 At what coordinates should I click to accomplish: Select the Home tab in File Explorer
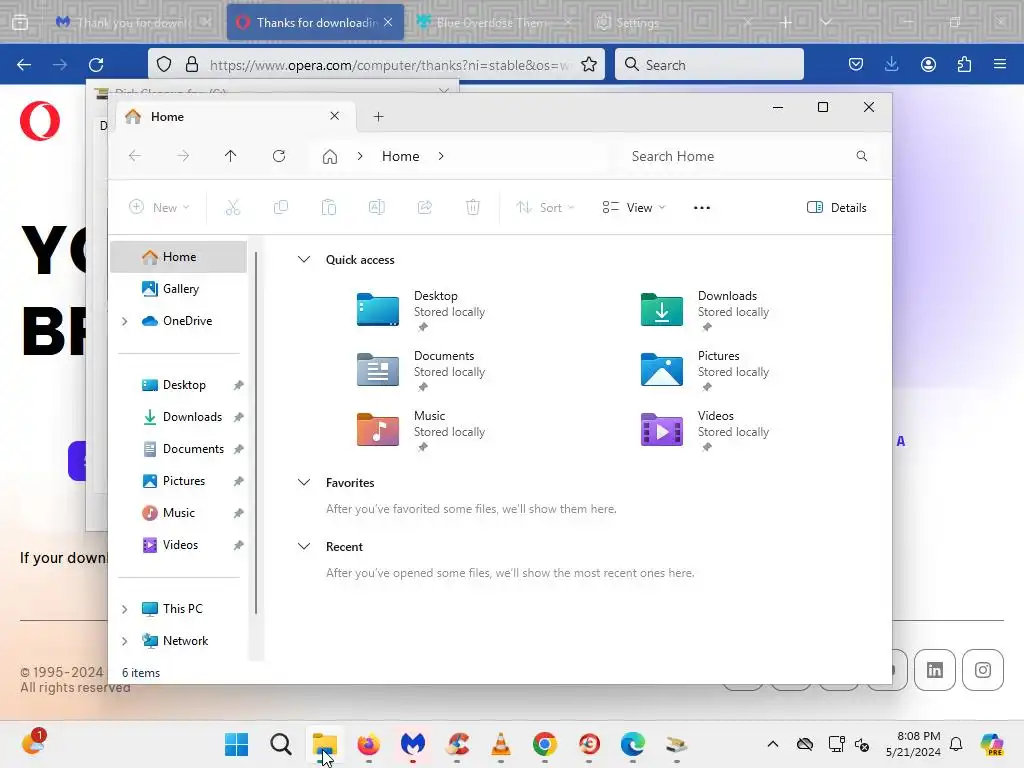tap(235, 117)
